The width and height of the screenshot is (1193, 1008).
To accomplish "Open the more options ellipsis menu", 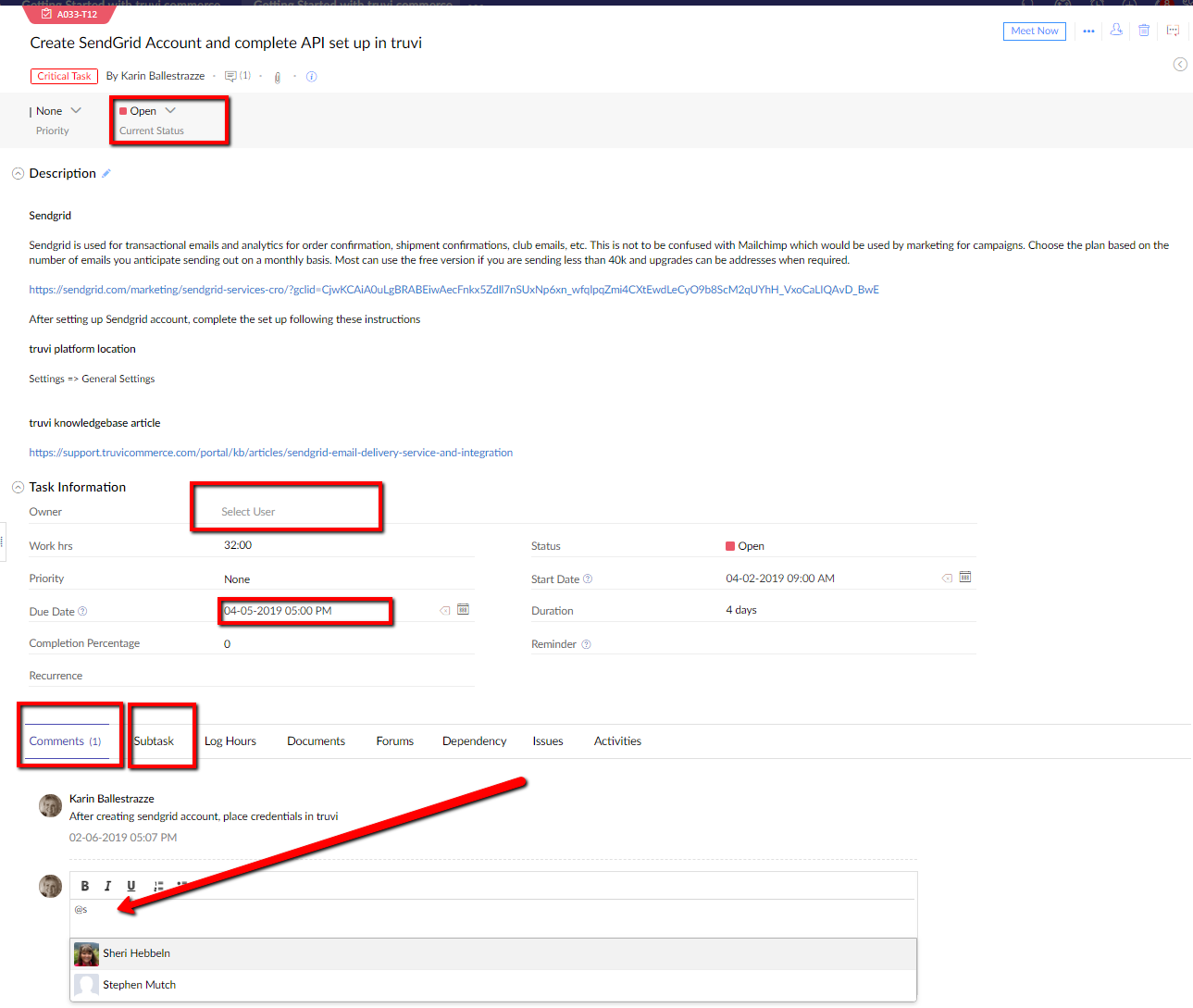I will 1088,31.
